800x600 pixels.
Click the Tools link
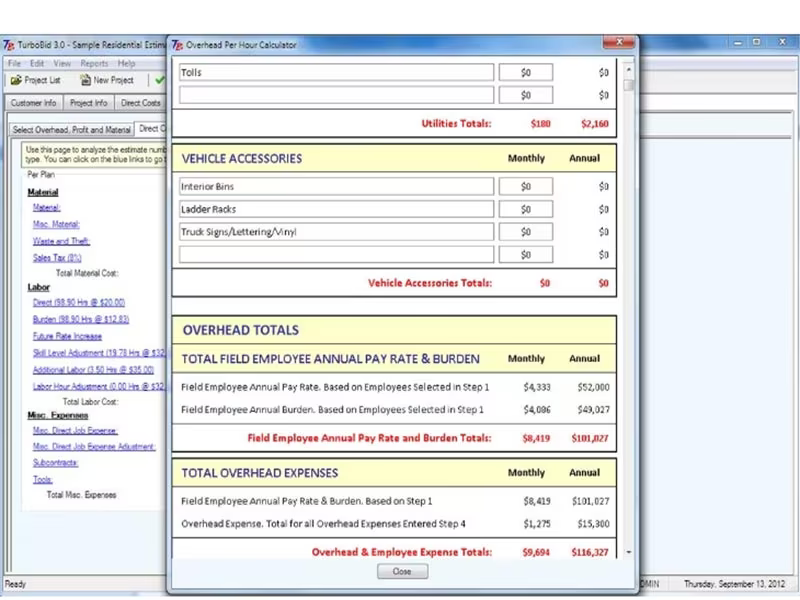tap(43, 480)
